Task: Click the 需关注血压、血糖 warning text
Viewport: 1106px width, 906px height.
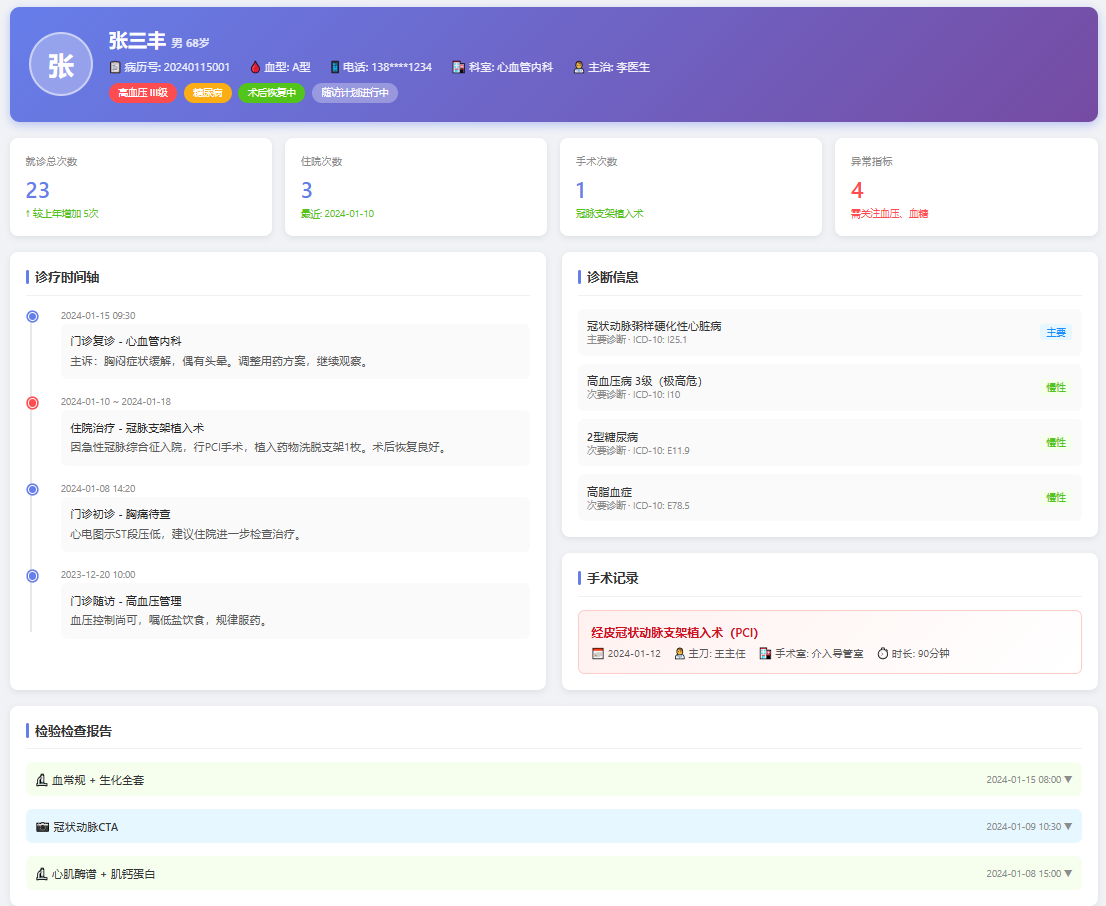Action: (889, 213)
